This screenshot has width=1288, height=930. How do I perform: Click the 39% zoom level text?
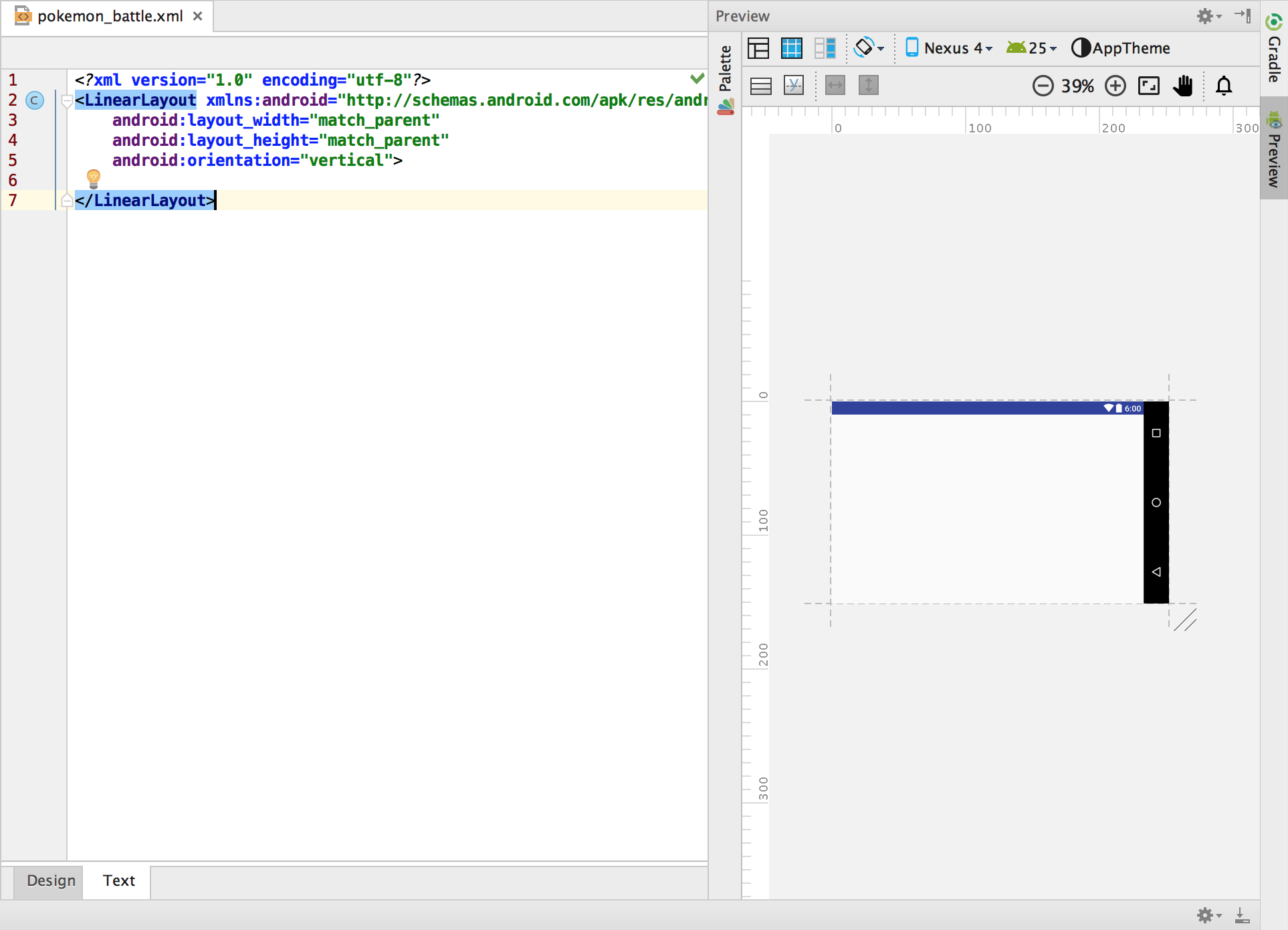[1077, 86]
